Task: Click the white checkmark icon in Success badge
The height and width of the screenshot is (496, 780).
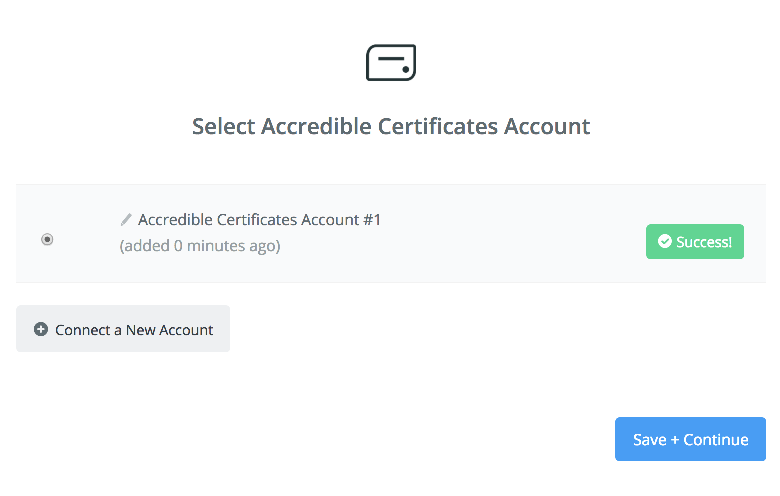Action: [x=665, y=241]
